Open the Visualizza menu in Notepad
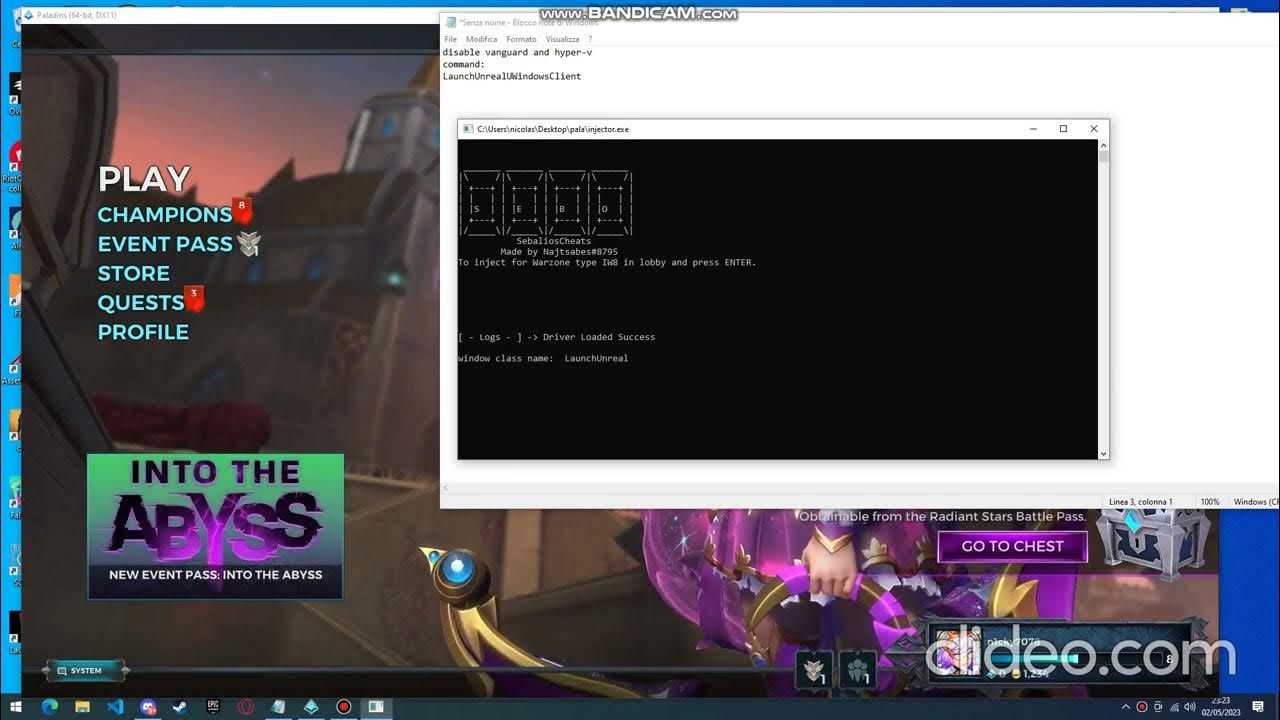Screen dimensions: 1280x720 tap(562, 39)
